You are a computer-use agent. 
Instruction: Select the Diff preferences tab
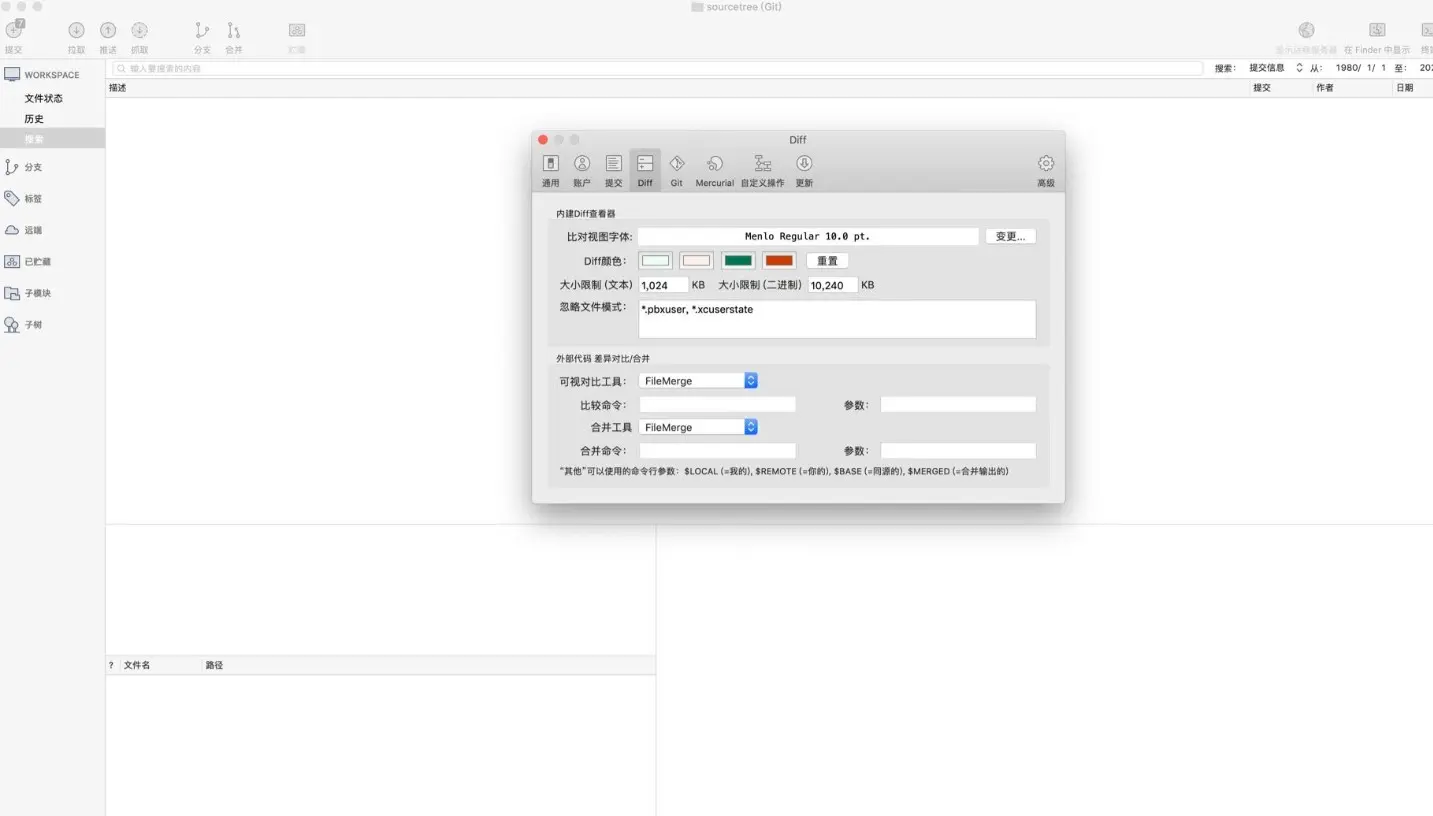[x=645, y=170]
